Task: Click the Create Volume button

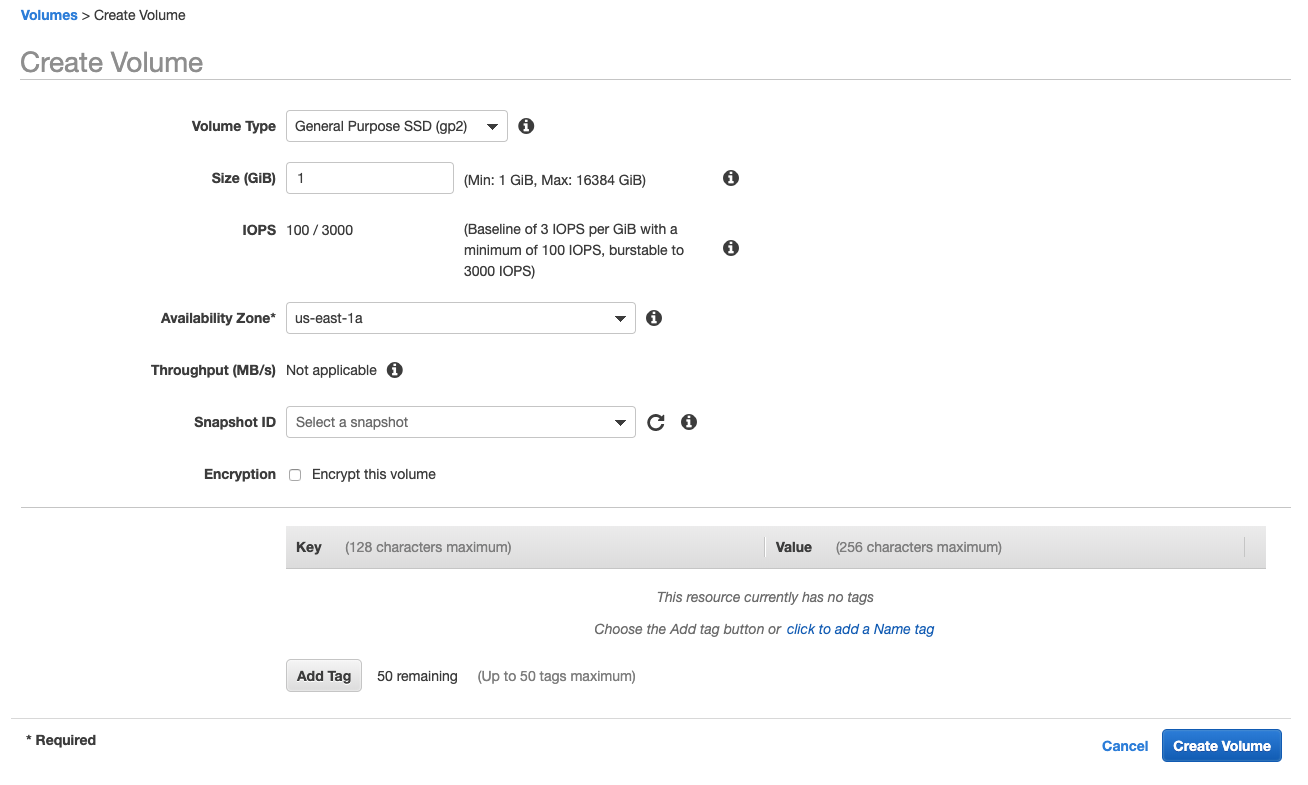Action: coord(1221,746)
